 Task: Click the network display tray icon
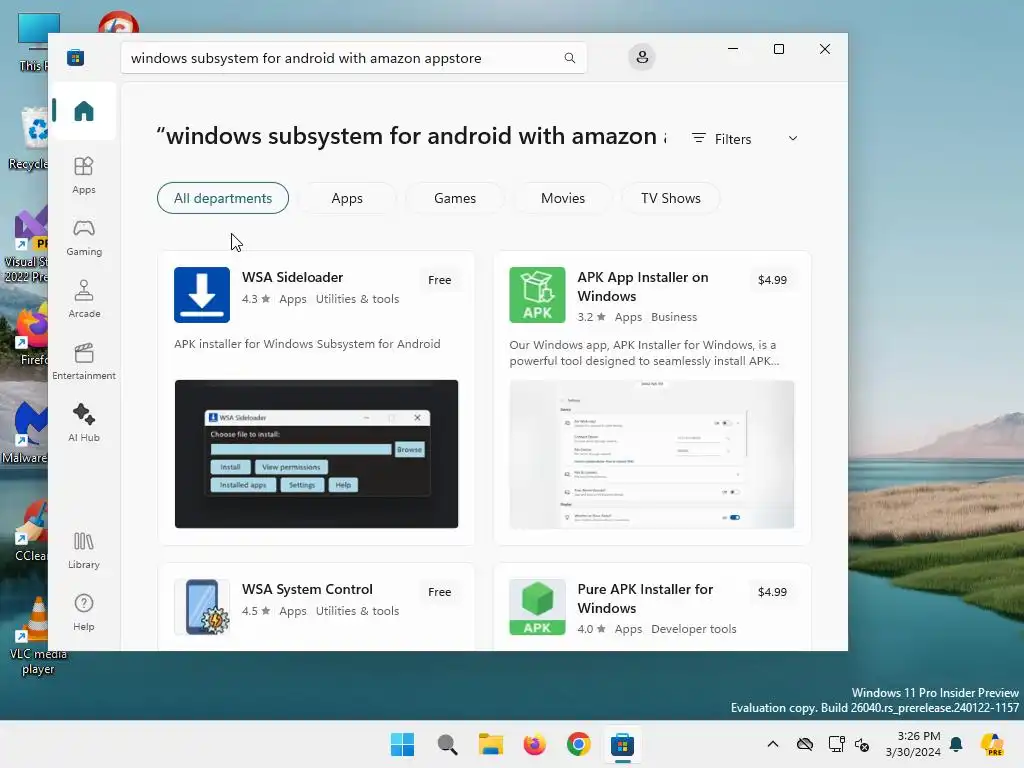[836, 744]
